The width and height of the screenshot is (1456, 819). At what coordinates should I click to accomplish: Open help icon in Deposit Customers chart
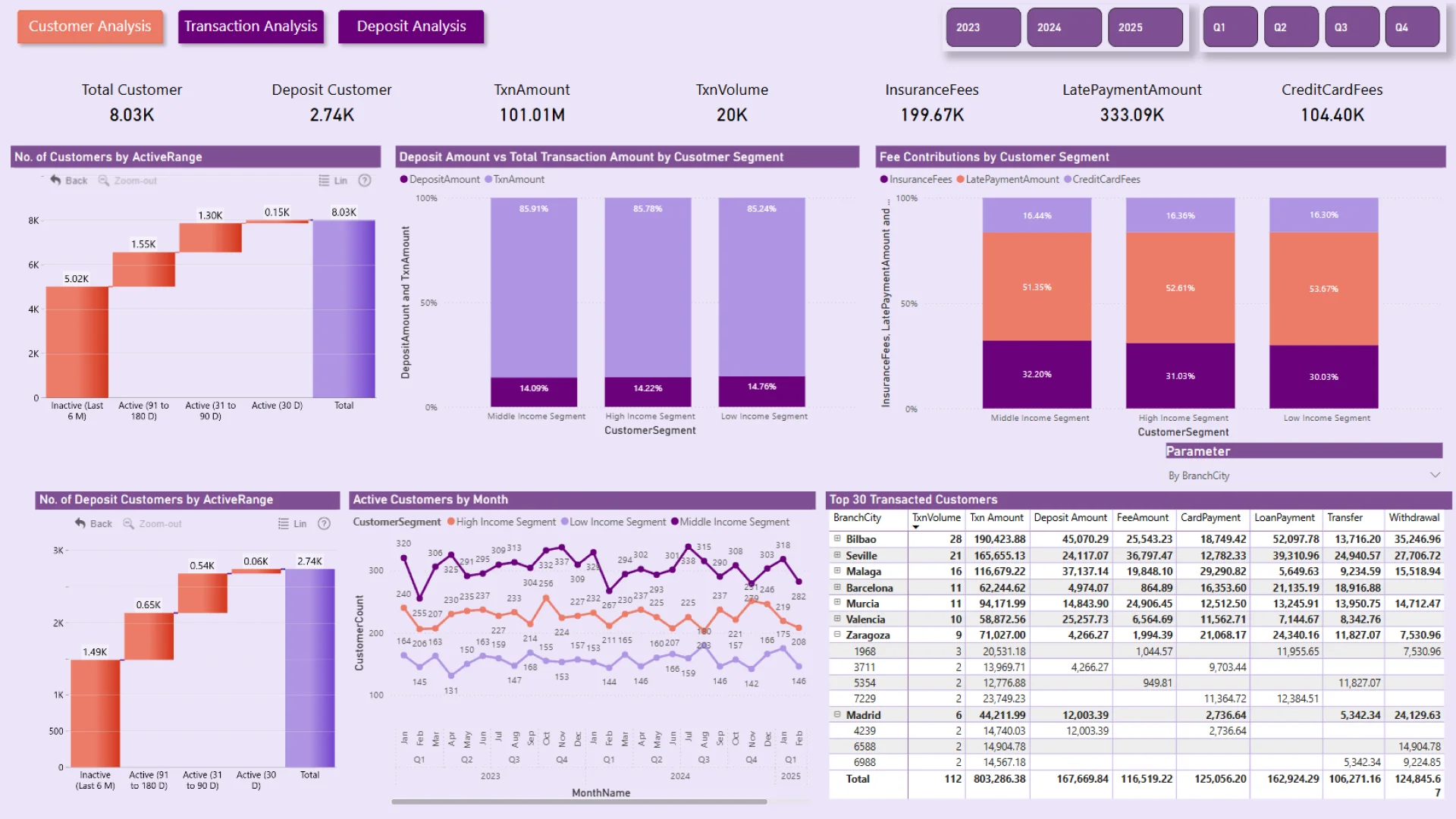pos(324,523)
